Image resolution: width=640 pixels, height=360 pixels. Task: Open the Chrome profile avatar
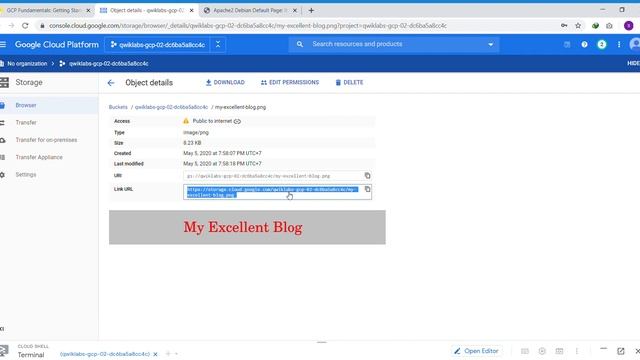[629, 26]
